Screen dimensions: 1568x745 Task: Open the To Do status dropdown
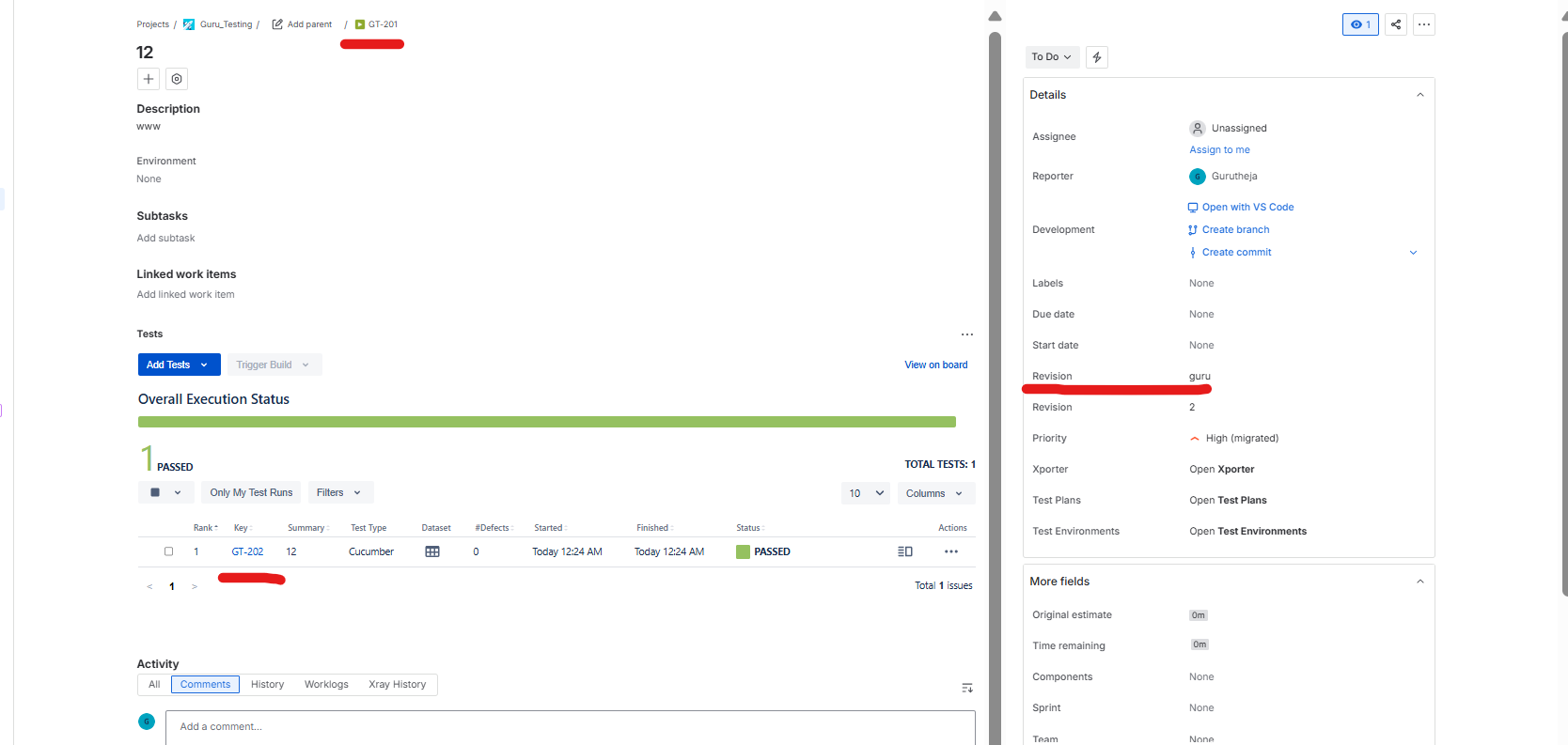tap(1051, 57)
